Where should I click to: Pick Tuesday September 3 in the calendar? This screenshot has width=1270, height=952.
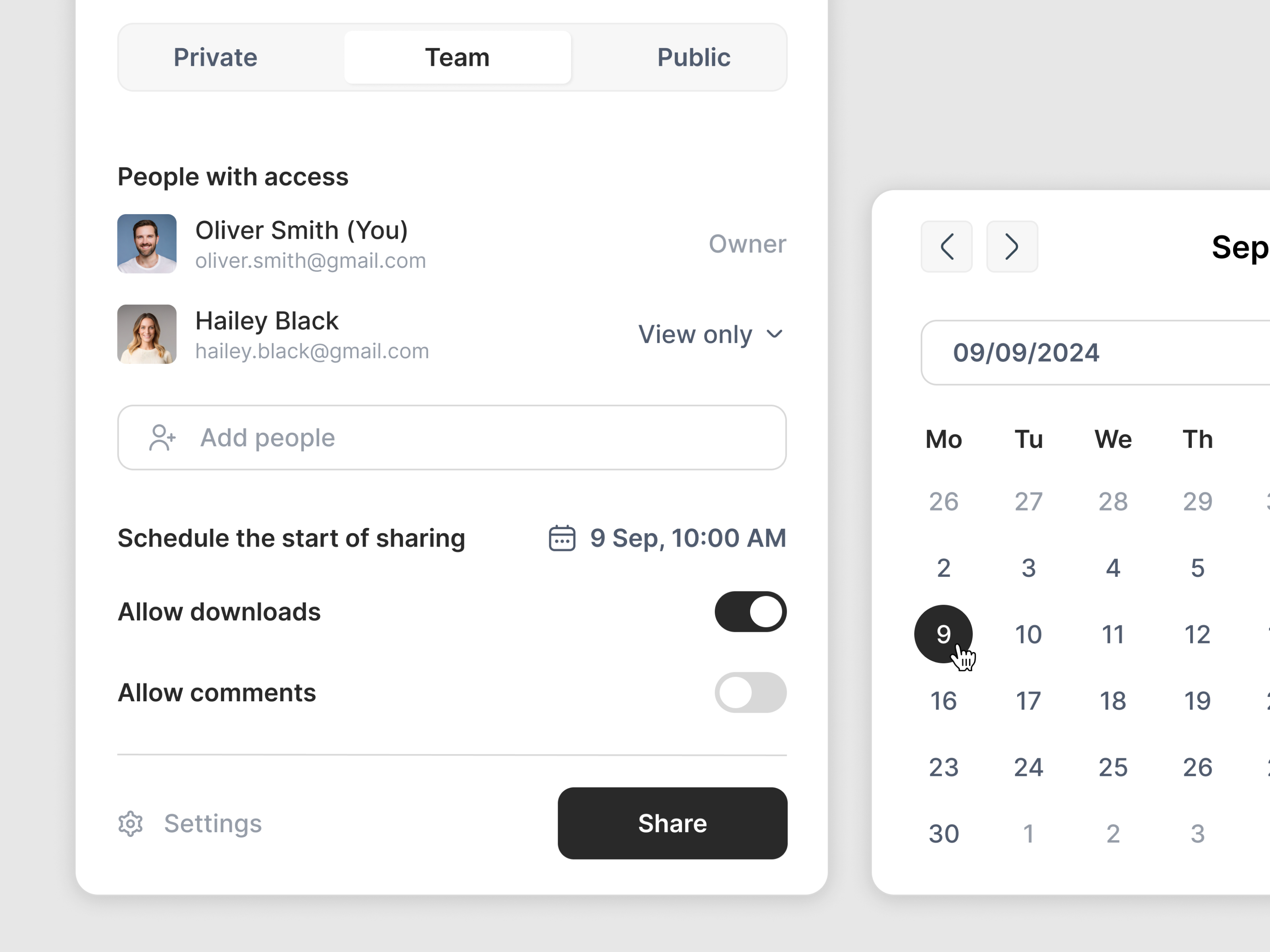tap(1028, 568)
